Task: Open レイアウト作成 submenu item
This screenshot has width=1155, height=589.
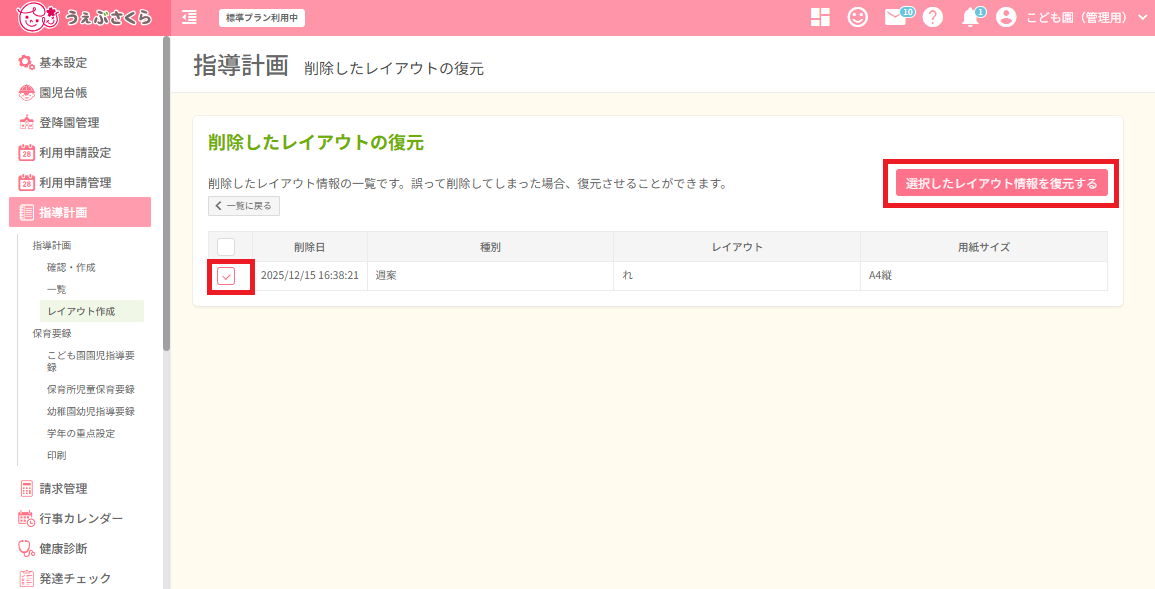Action: (x=92, y=311)
